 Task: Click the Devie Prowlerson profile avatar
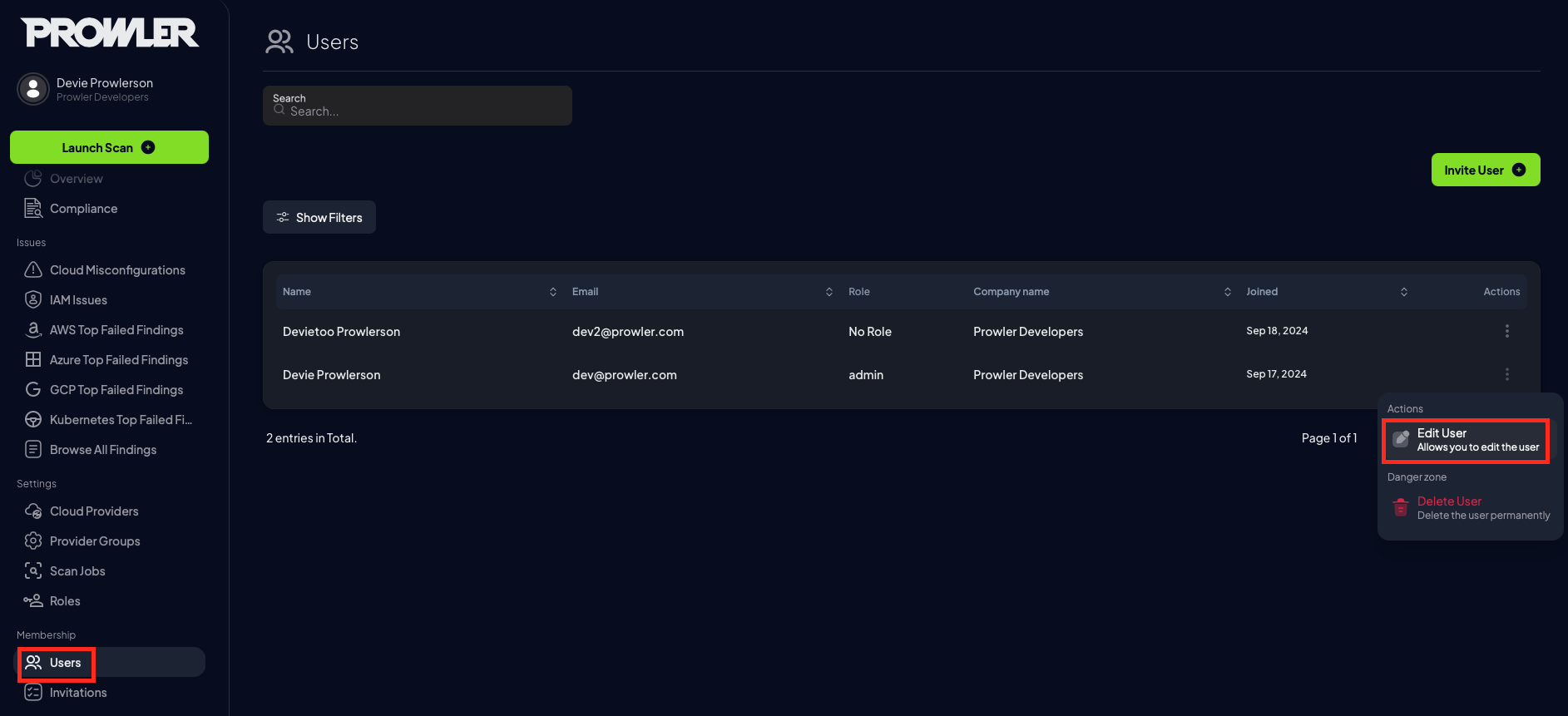pyautogui.click(x=33, y=89)
